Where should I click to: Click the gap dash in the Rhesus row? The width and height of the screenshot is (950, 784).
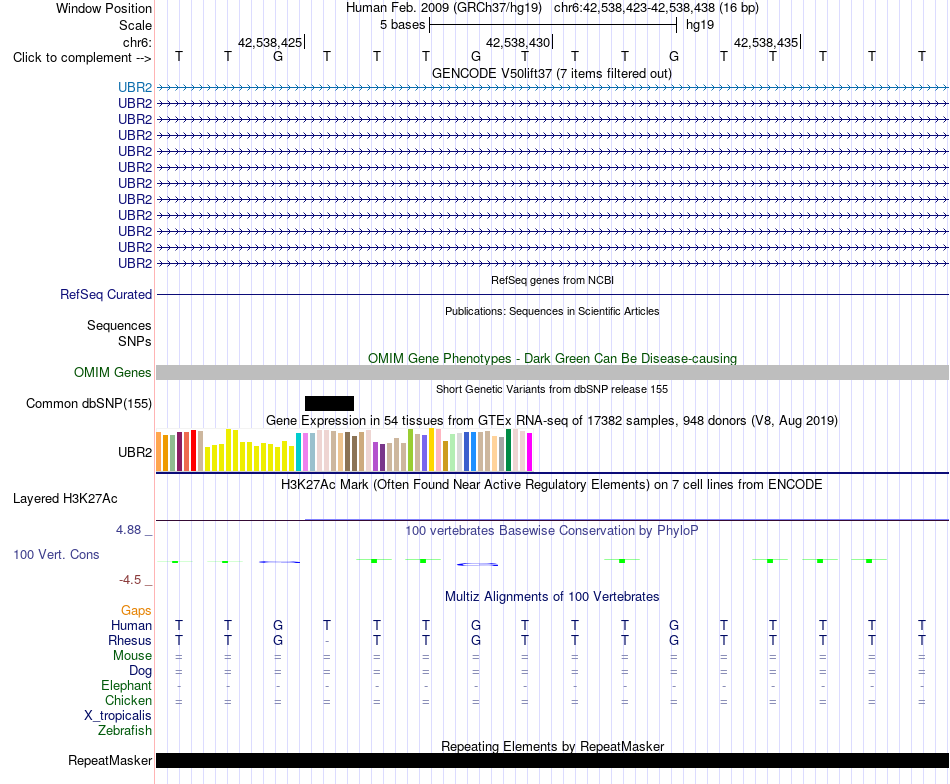[327, 641]
